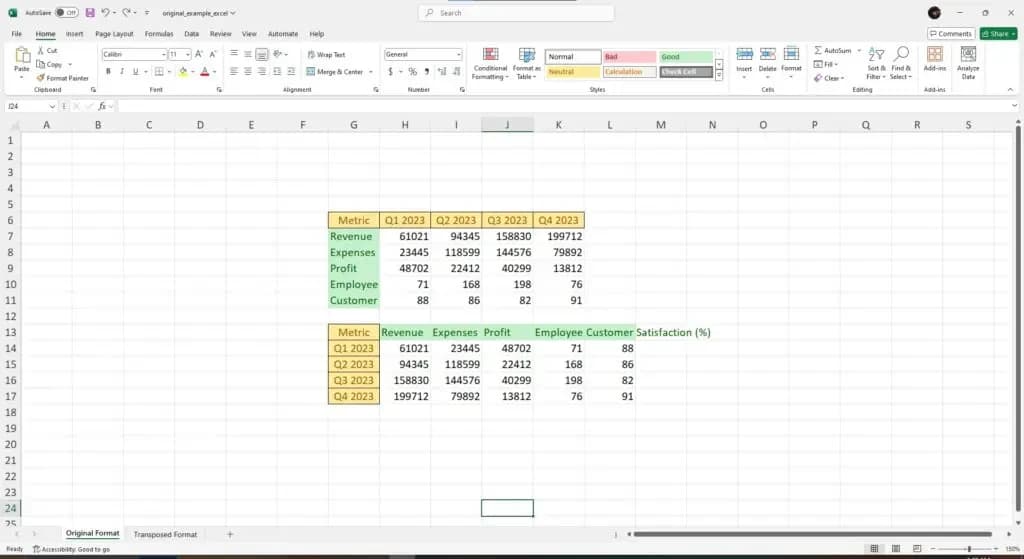Screen dimensions: 1024x559
Task: Click the Top Align icon
Action: point(233,54)
